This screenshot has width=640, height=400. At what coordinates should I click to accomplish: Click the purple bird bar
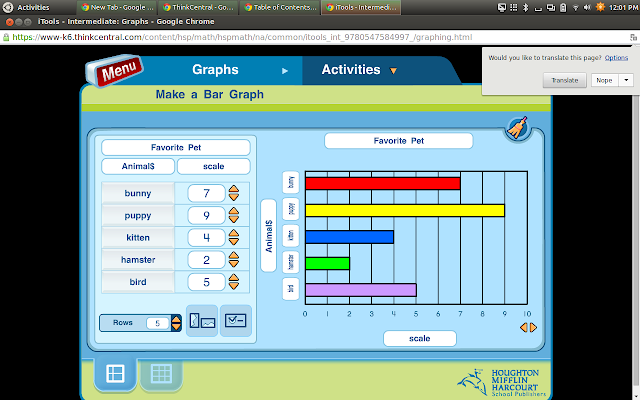(361, 290)
